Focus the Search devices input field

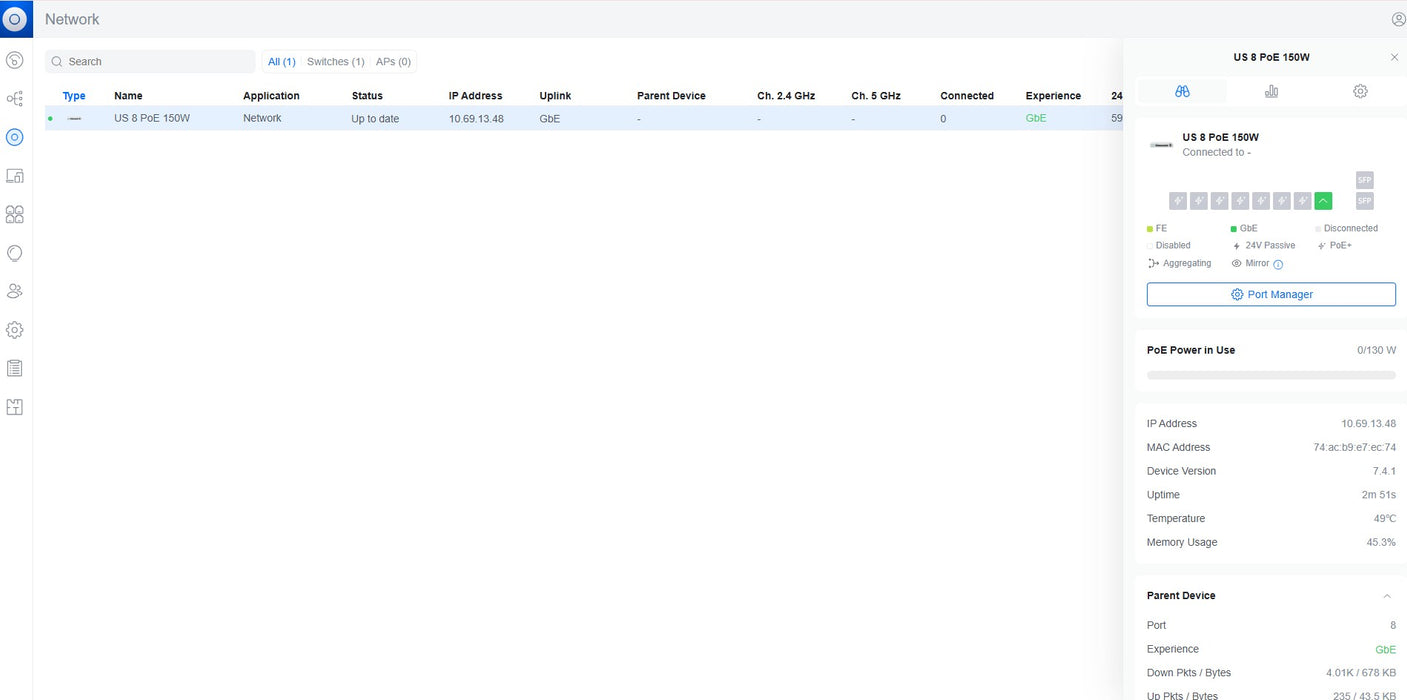(150, 62)
